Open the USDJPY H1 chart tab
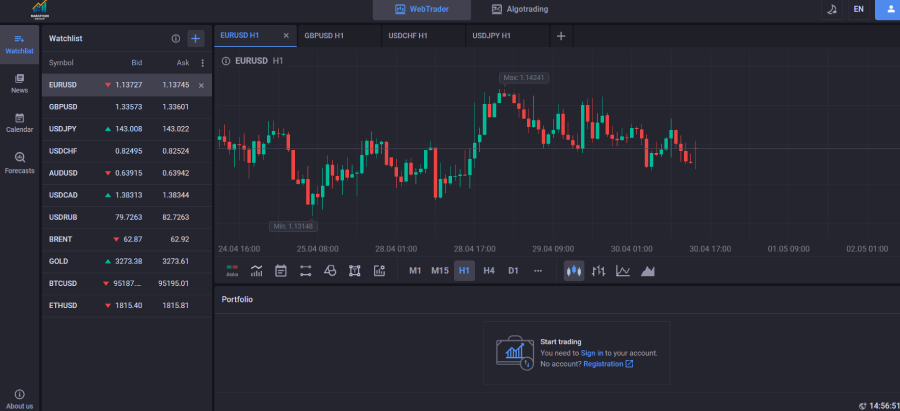Screen dimensions: 900x411 [x=507, y=36]
